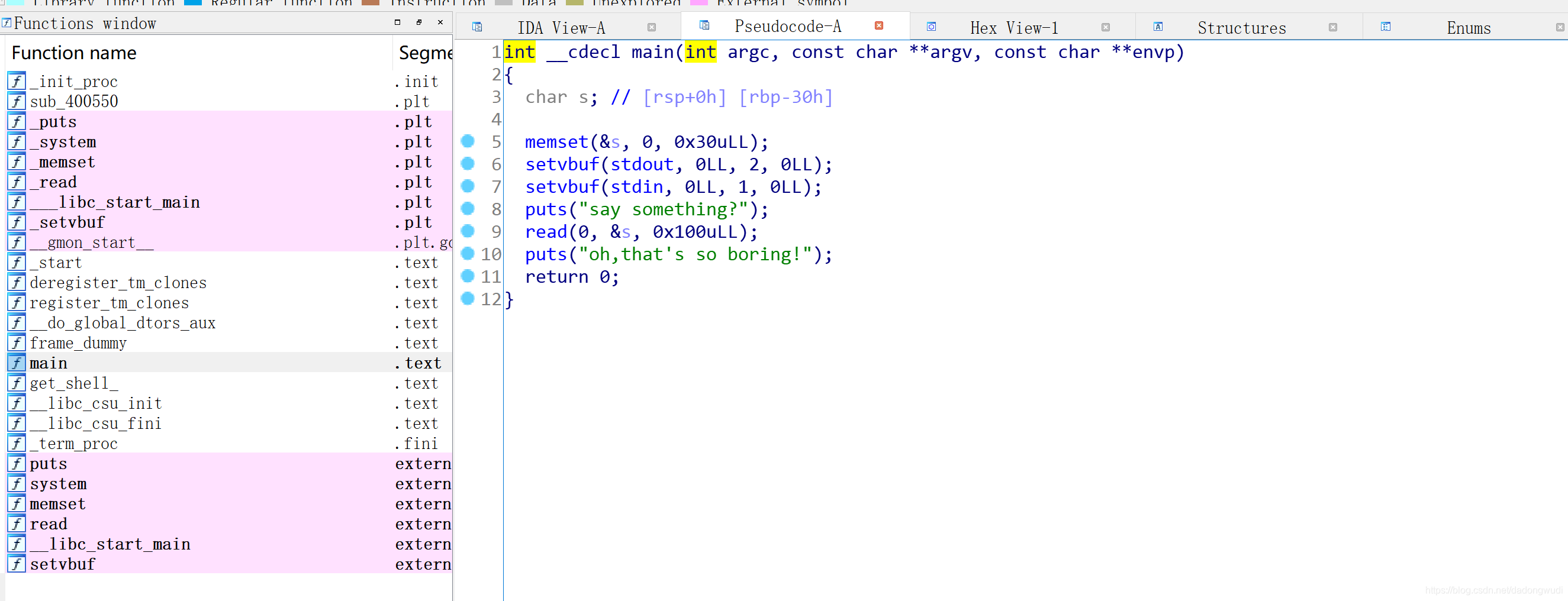The image size is (1568, 601).
Task: Select the extern __libc_start_main function row
Action: pos(230,542)
